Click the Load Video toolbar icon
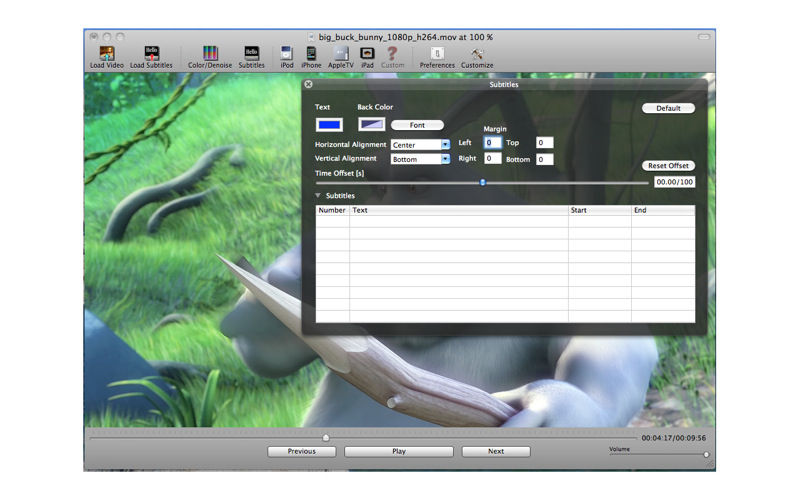The image size is (800, 500). pos(107,57)
